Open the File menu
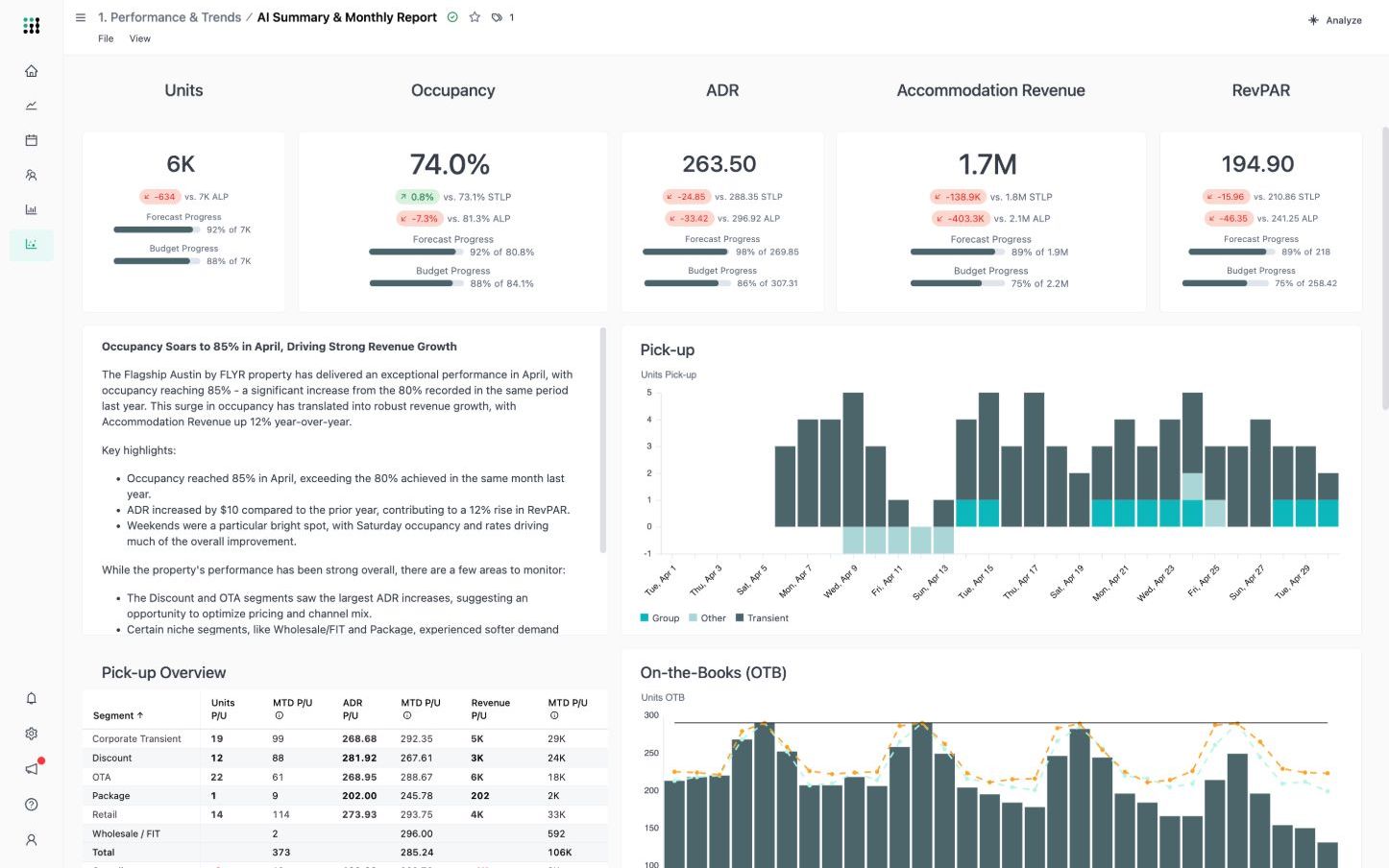Image resolution: width=1389 pixels, height=868 pixels. coord(106,38)
